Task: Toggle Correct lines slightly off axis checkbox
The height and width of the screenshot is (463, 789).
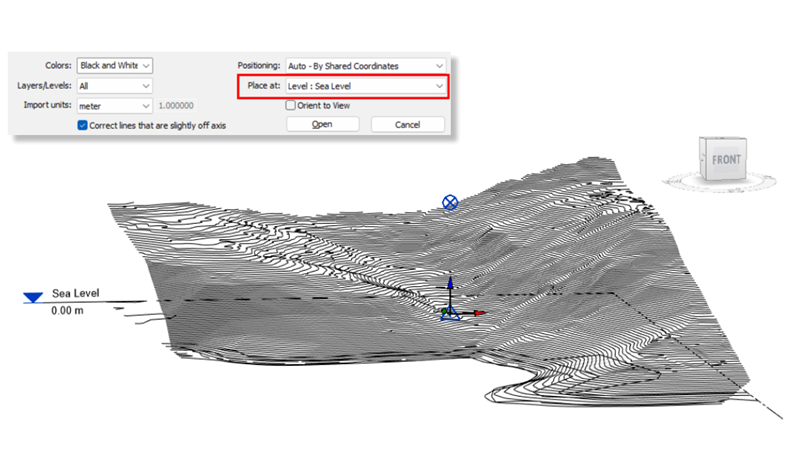Action: (83, 125)
